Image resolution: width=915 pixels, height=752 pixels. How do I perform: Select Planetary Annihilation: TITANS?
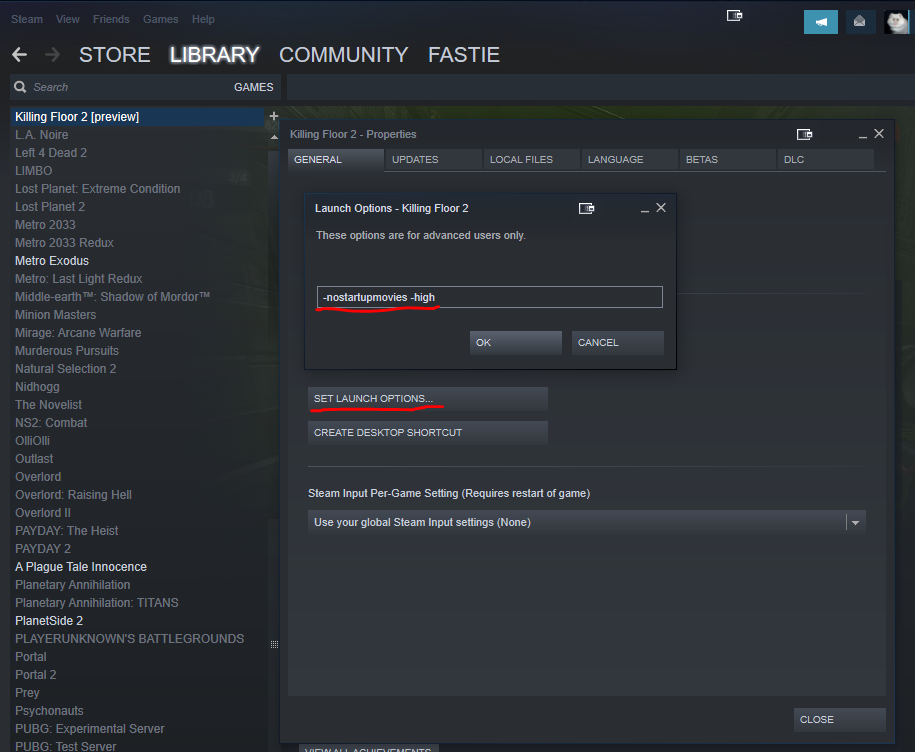(x=97, y=603)
